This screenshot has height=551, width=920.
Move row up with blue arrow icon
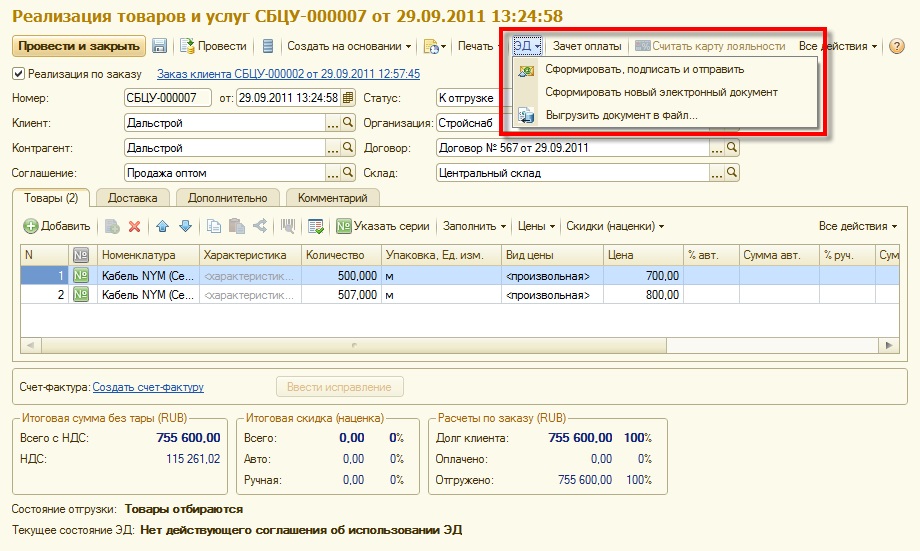click(163, 227)
